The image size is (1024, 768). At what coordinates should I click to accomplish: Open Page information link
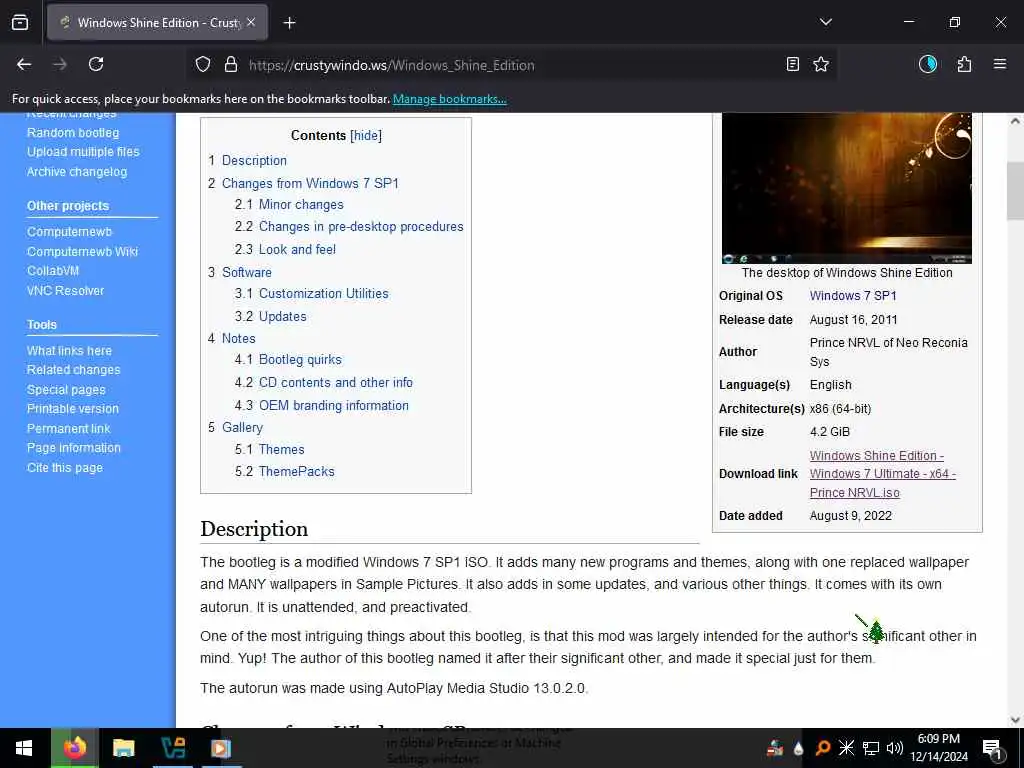tap(74, 448)
